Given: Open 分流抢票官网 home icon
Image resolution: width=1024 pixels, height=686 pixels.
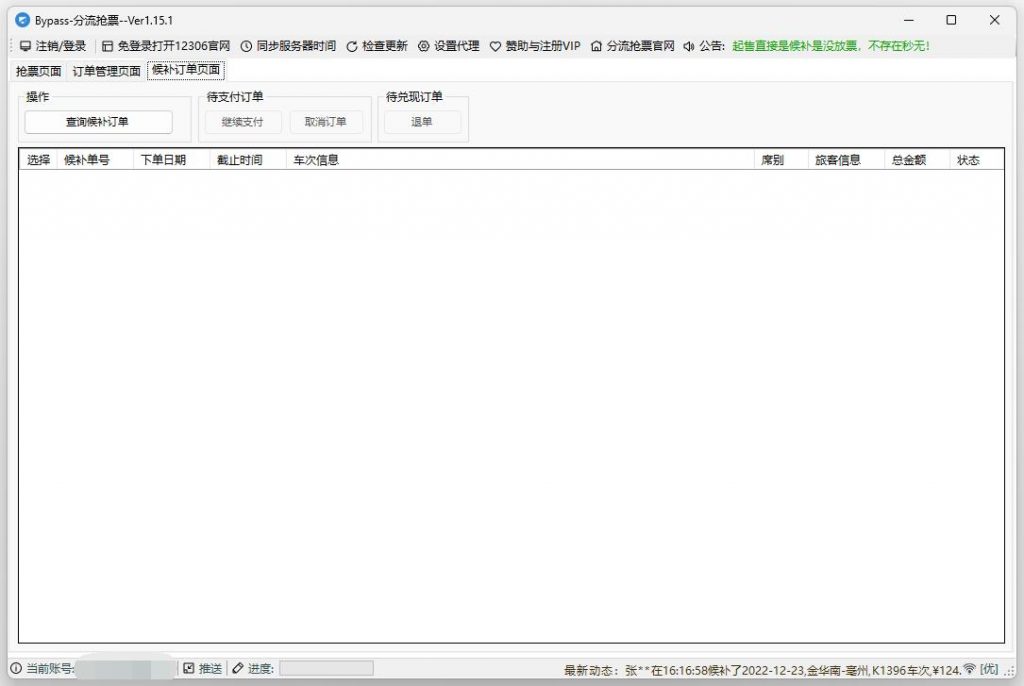Looking at the screenshot, I should pos(596,46).
